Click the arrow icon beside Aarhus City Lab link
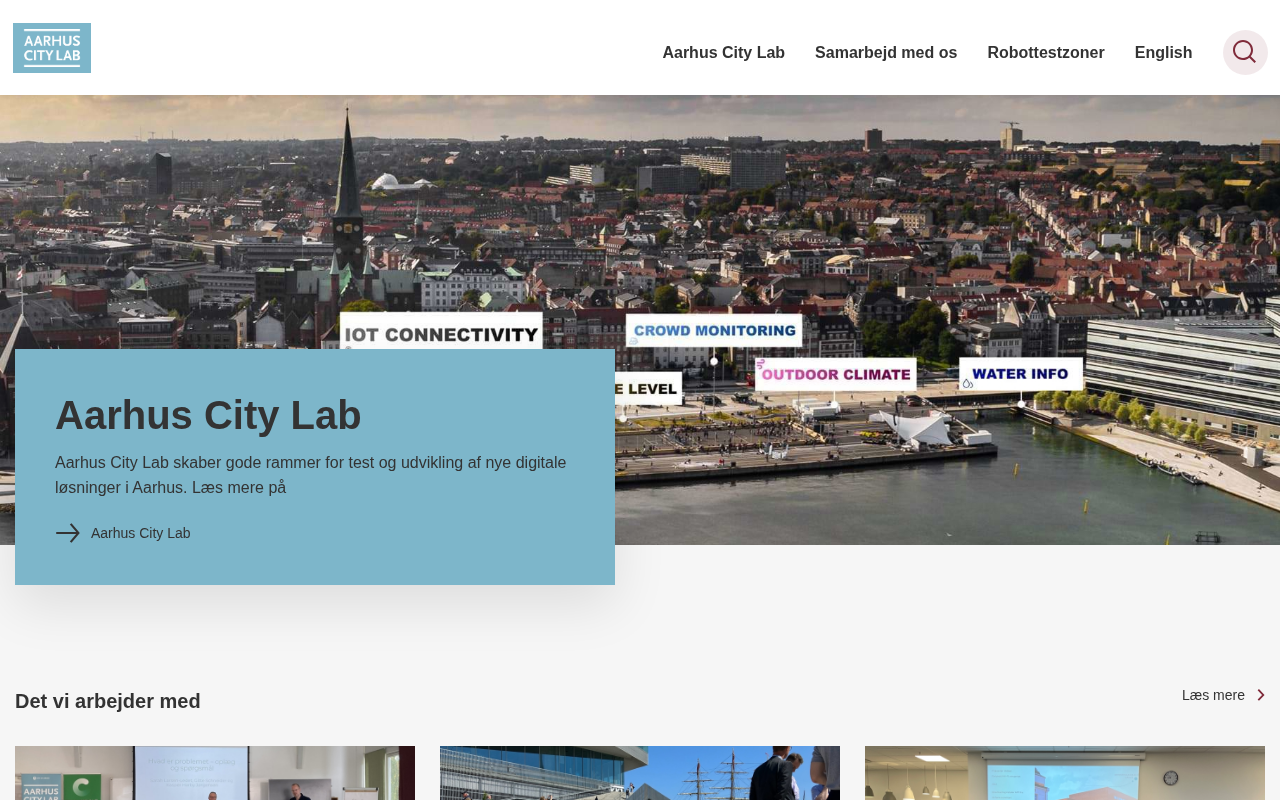The height and width of the screenshot is (800, 1280). (x=67, y=533)
